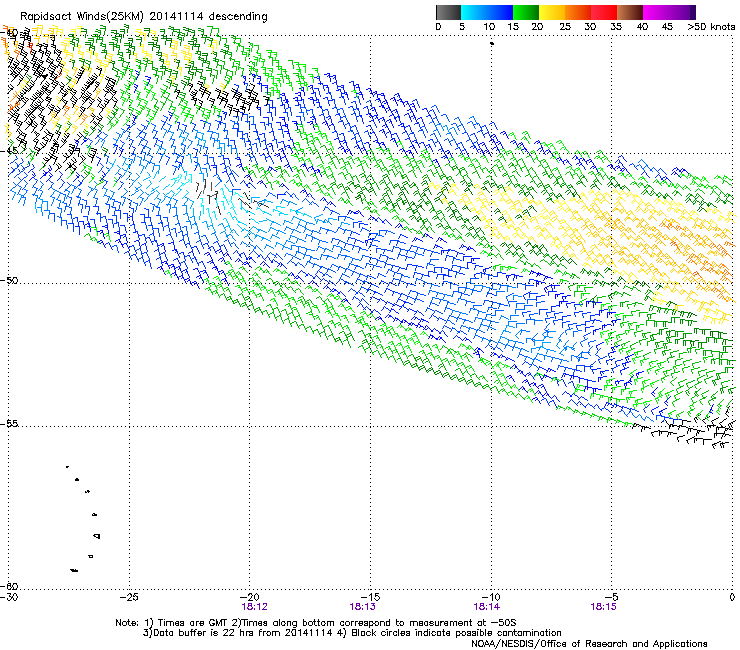Viewport: 740px width, 650px height.
Task: Click the '45' label under the color legend
Action: click(x=667, y=27)
